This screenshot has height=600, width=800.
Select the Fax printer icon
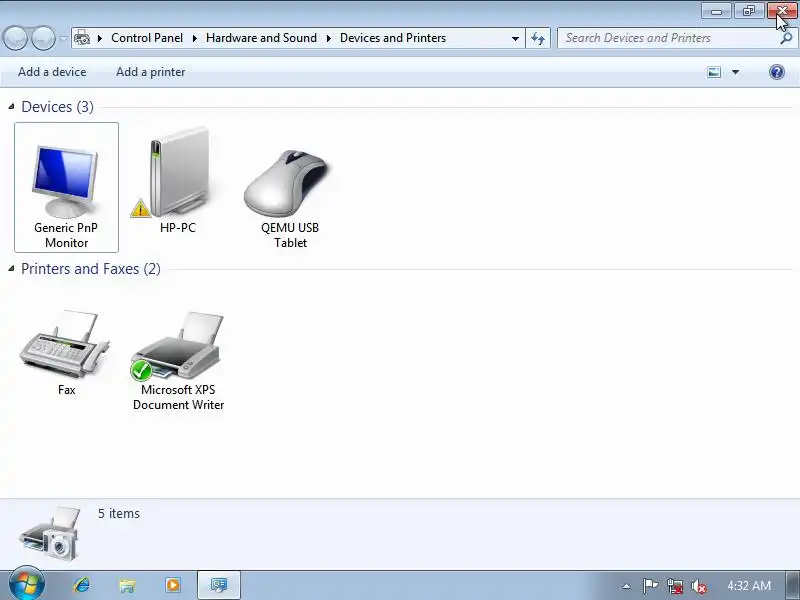point(66,352)
